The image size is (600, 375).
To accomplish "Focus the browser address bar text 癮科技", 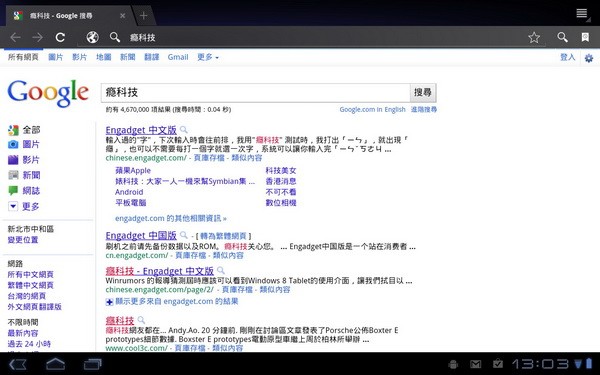I will click(143, 38).
